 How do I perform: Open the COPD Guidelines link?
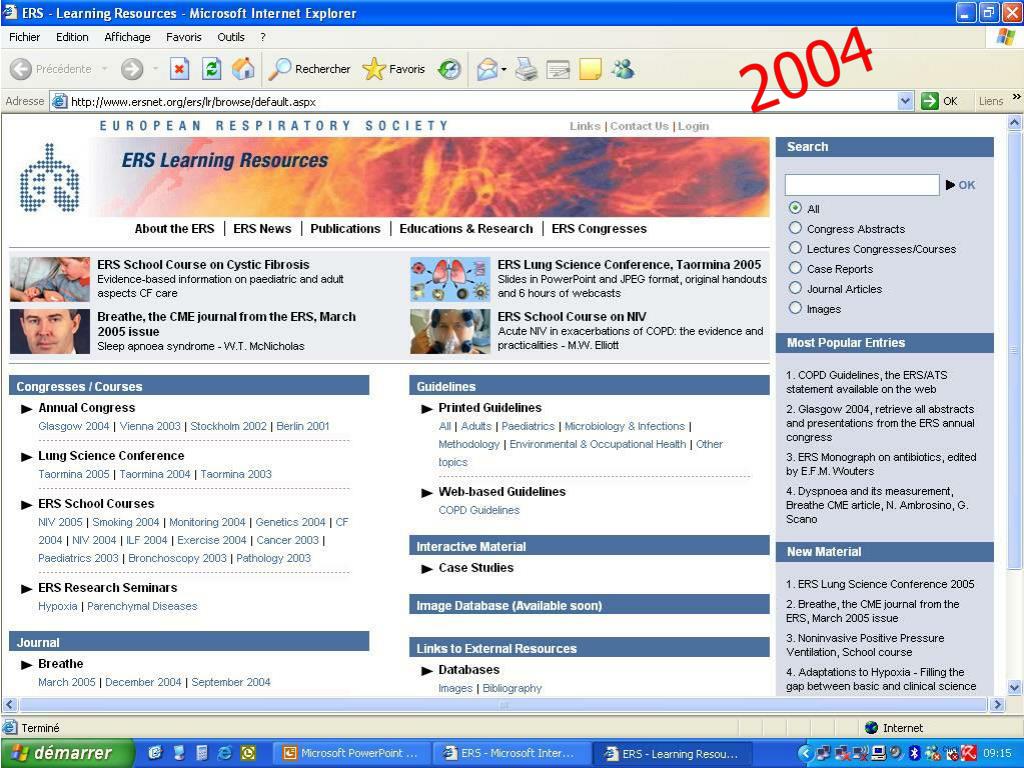479,510
